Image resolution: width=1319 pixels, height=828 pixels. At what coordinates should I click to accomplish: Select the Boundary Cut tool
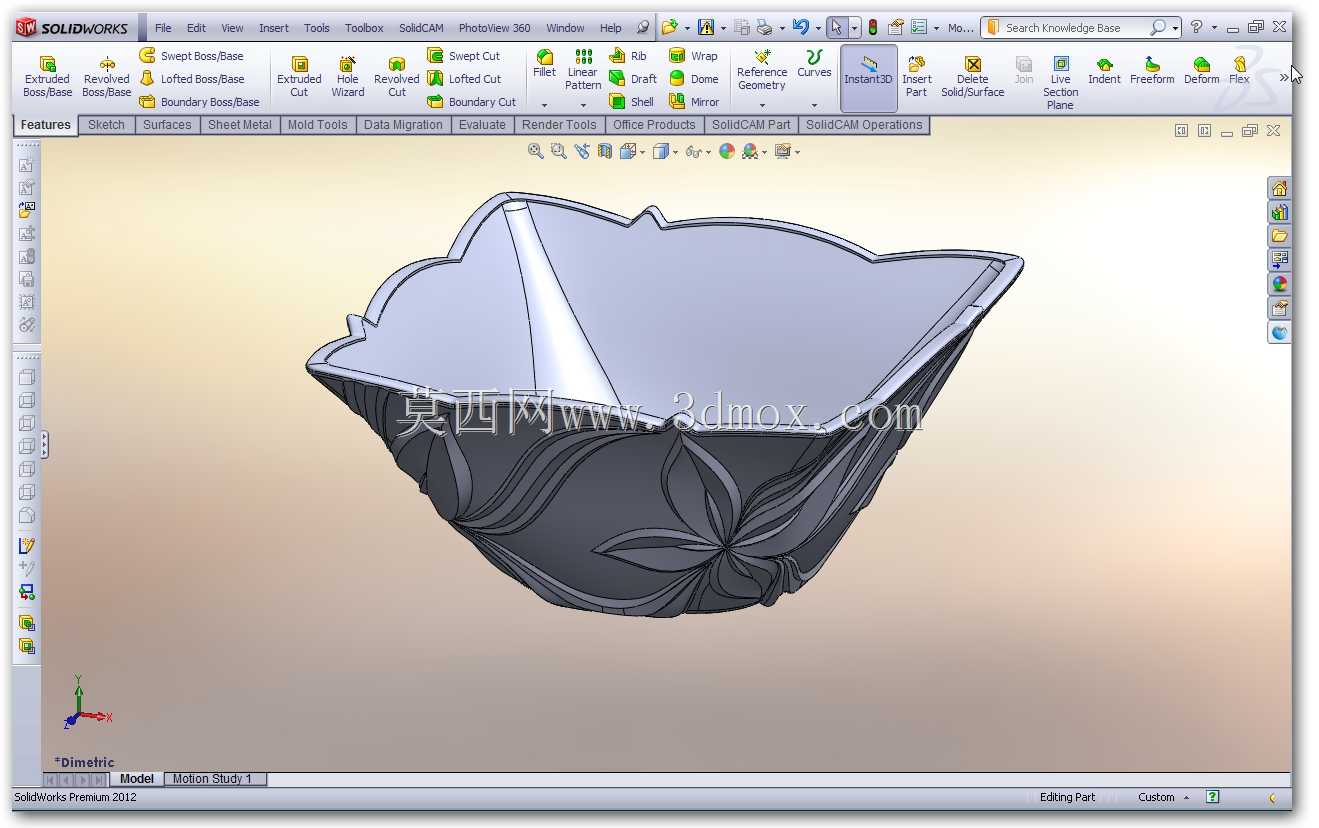pos(471,102)
